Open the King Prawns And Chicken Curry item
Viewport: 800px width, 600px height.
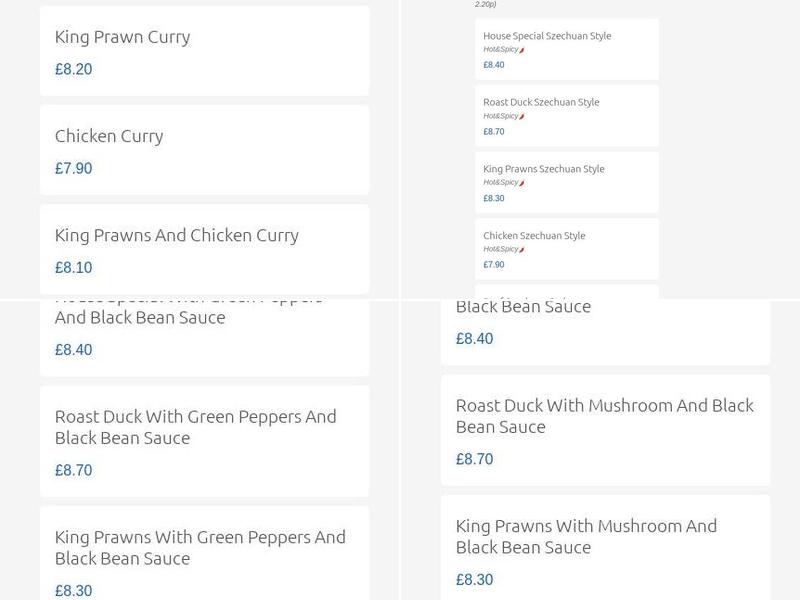204,248
